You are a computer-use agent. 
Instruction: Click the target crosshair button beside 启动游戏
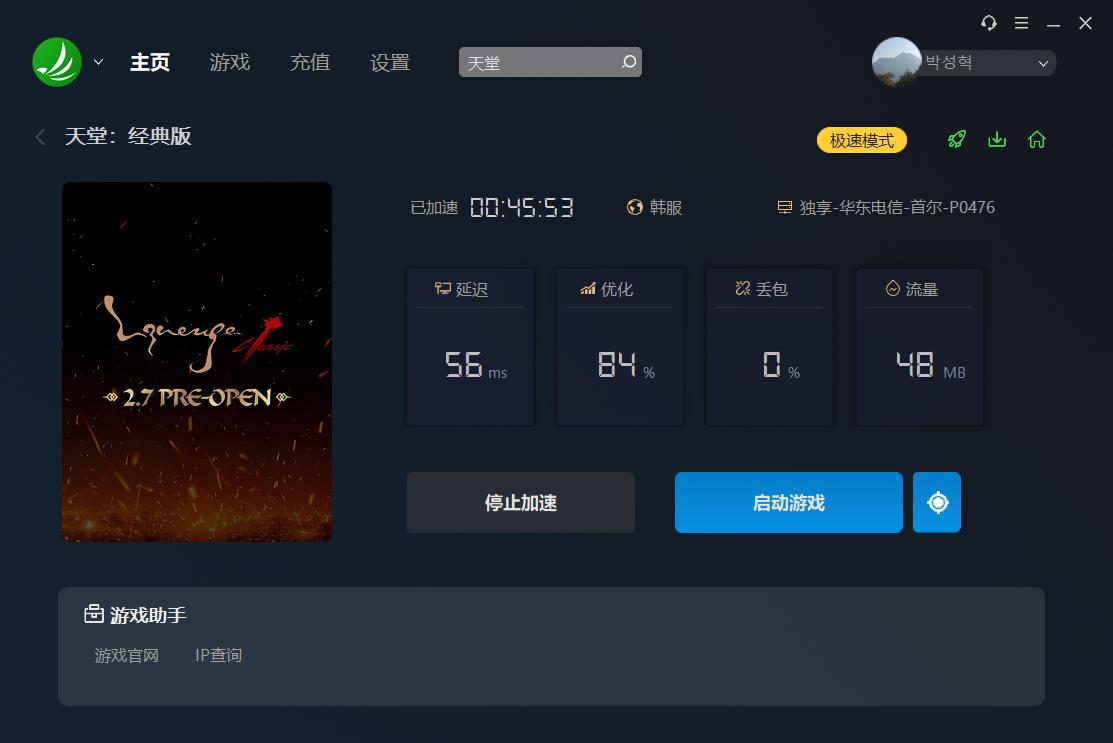[x=937, y=502]
